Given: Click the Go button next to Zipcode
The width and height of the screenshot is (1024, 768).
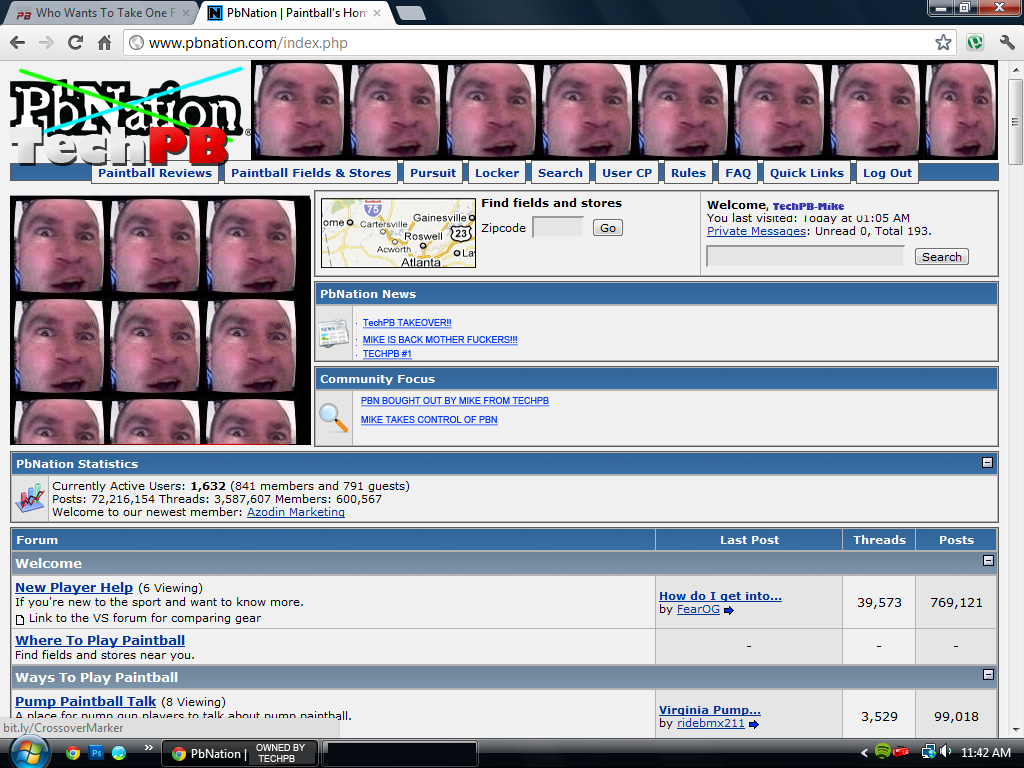Looking at the screenshot, I should [x=607, y=228].
